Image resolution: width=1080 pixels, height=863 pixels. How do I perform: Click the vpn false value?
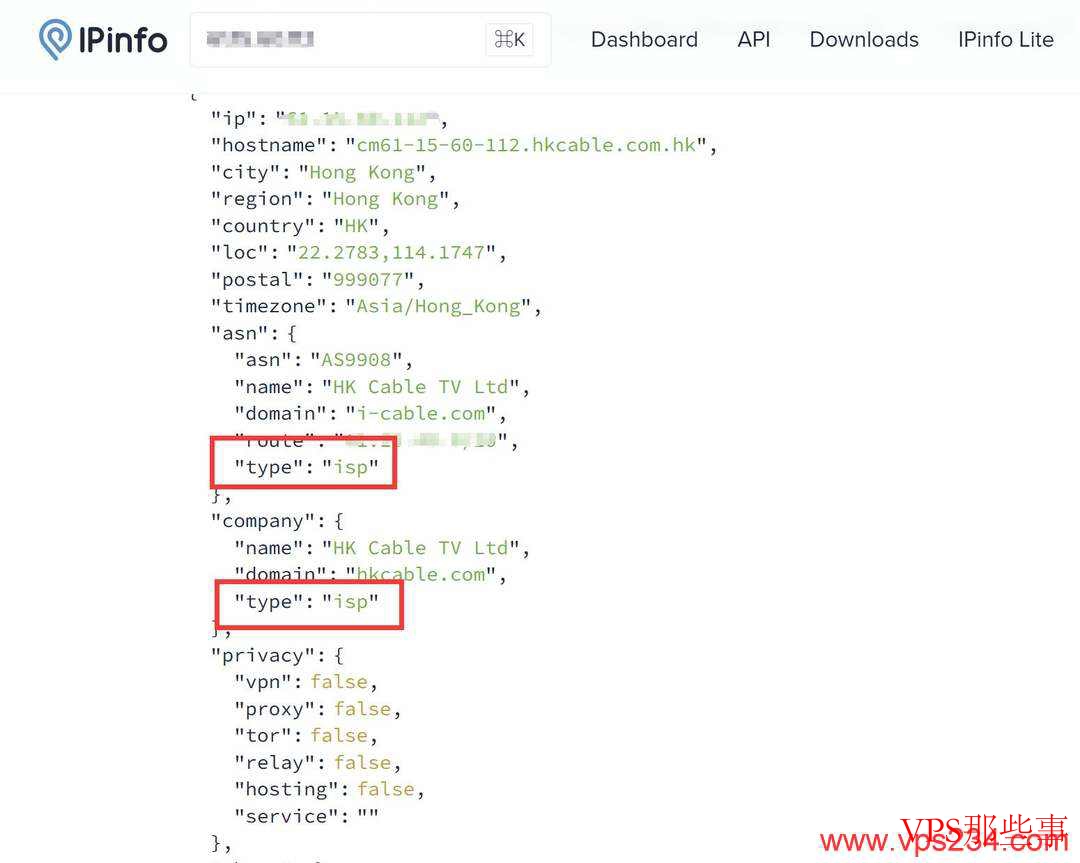tap(339, 682)
